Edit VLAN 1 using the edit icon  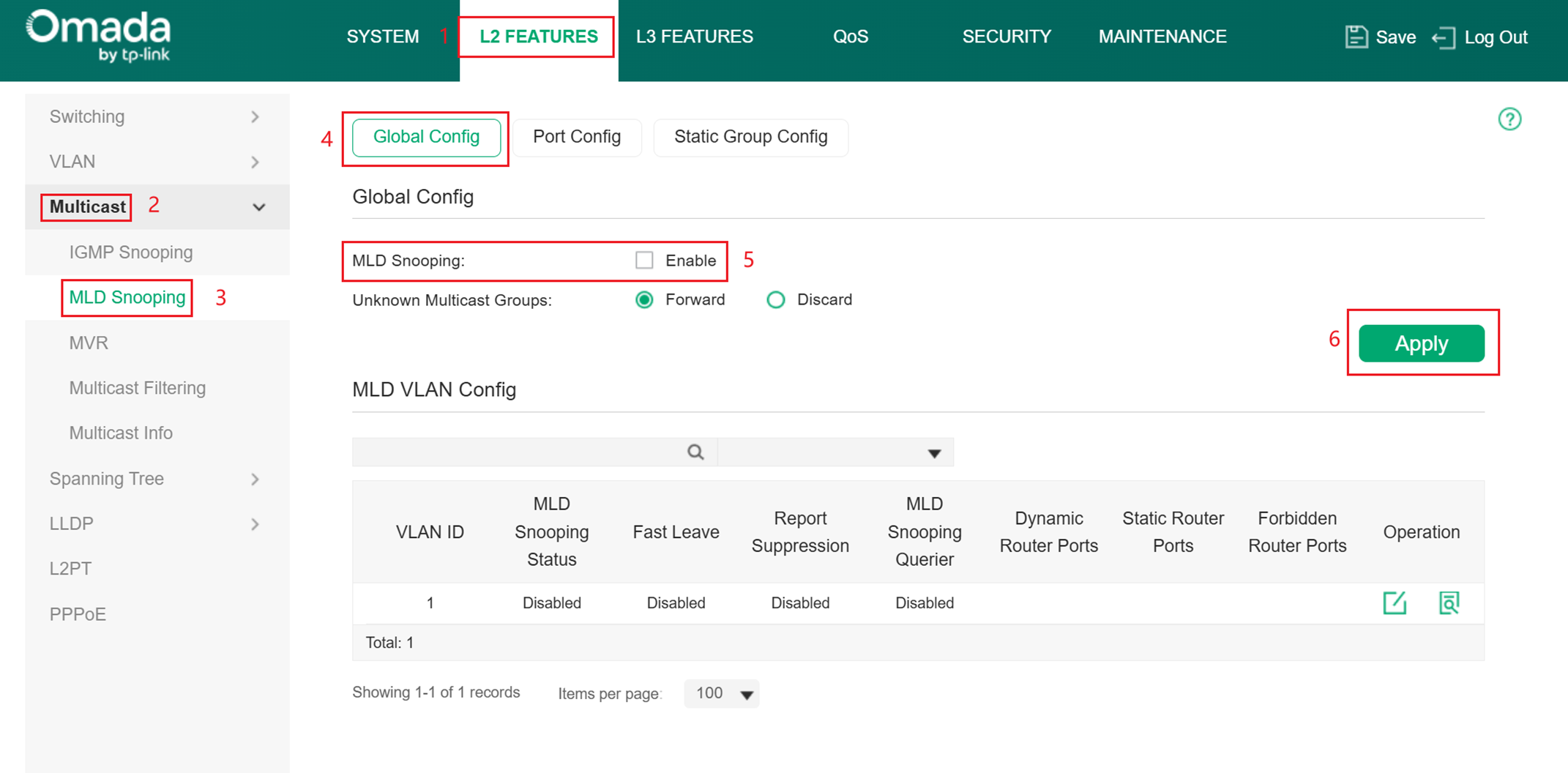(x=1395, y=603)
